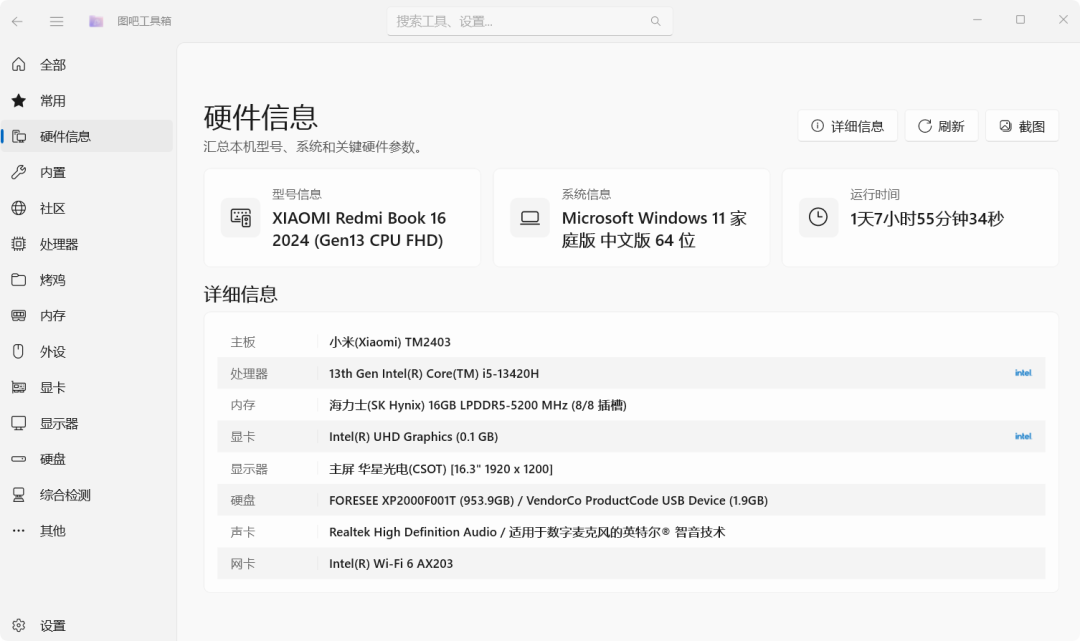The width and height of the screenshot is (1080, 641).
Task: Click the 显示器 monitor icon
Action: (x=19, y=423)
